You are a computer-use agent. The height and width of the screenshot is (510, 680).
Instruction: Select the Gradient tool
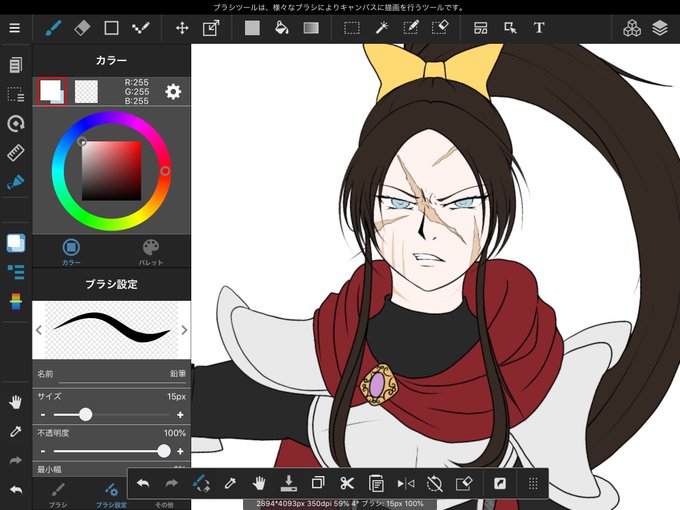(311, 28)
